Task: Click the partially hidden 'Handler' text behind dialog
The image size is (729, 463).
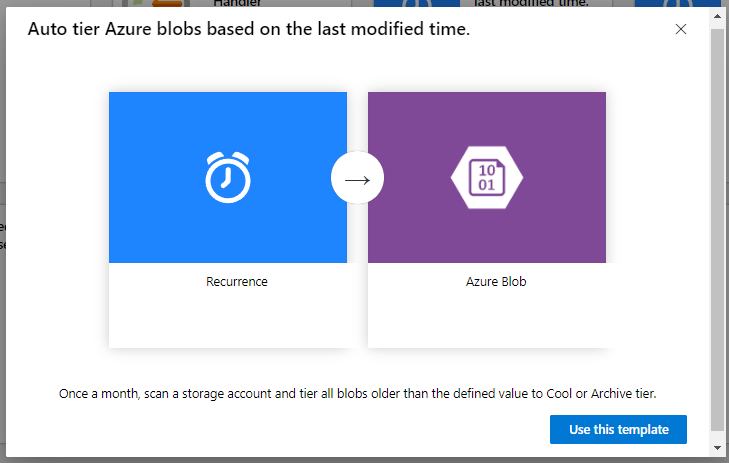Action: tap(237, 3)
